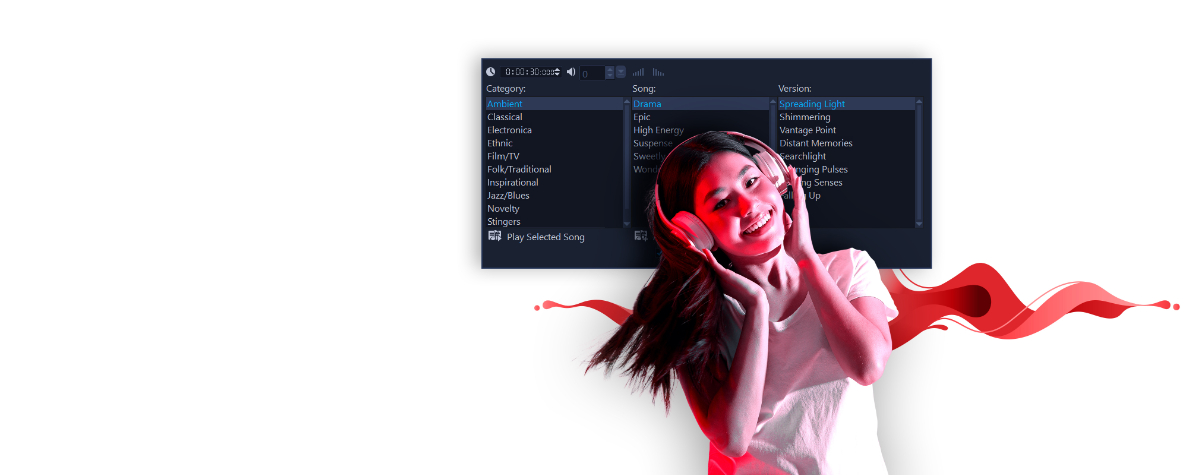Select the Jazz/Blues category
1200x475 pixels.
508,195
